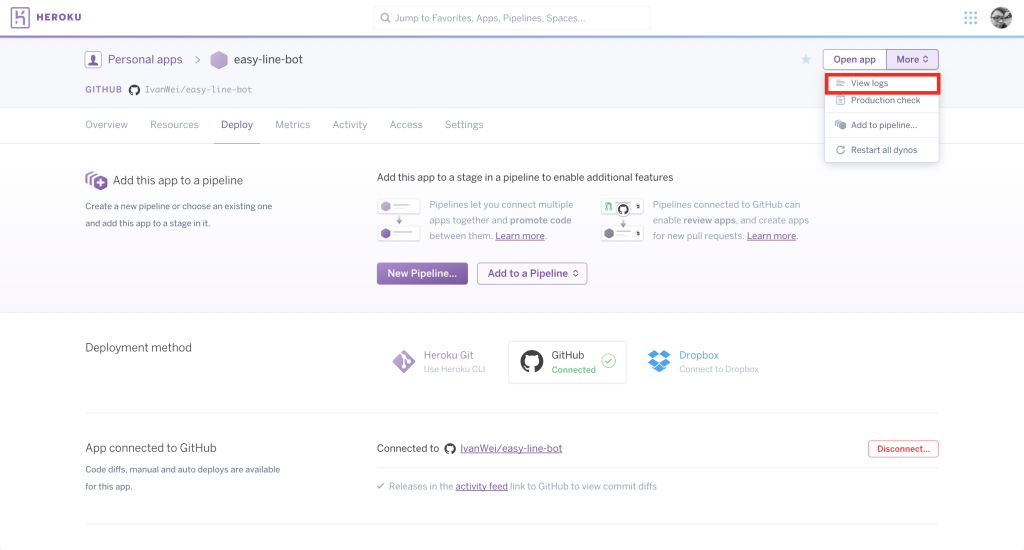Screen dimensions: 1024x550
Task: Open the Access tab
Action: 406,125
